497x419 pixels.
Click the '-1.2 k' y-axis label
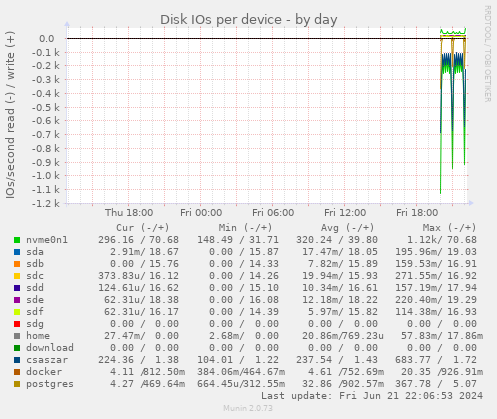(x=46, y=203)
